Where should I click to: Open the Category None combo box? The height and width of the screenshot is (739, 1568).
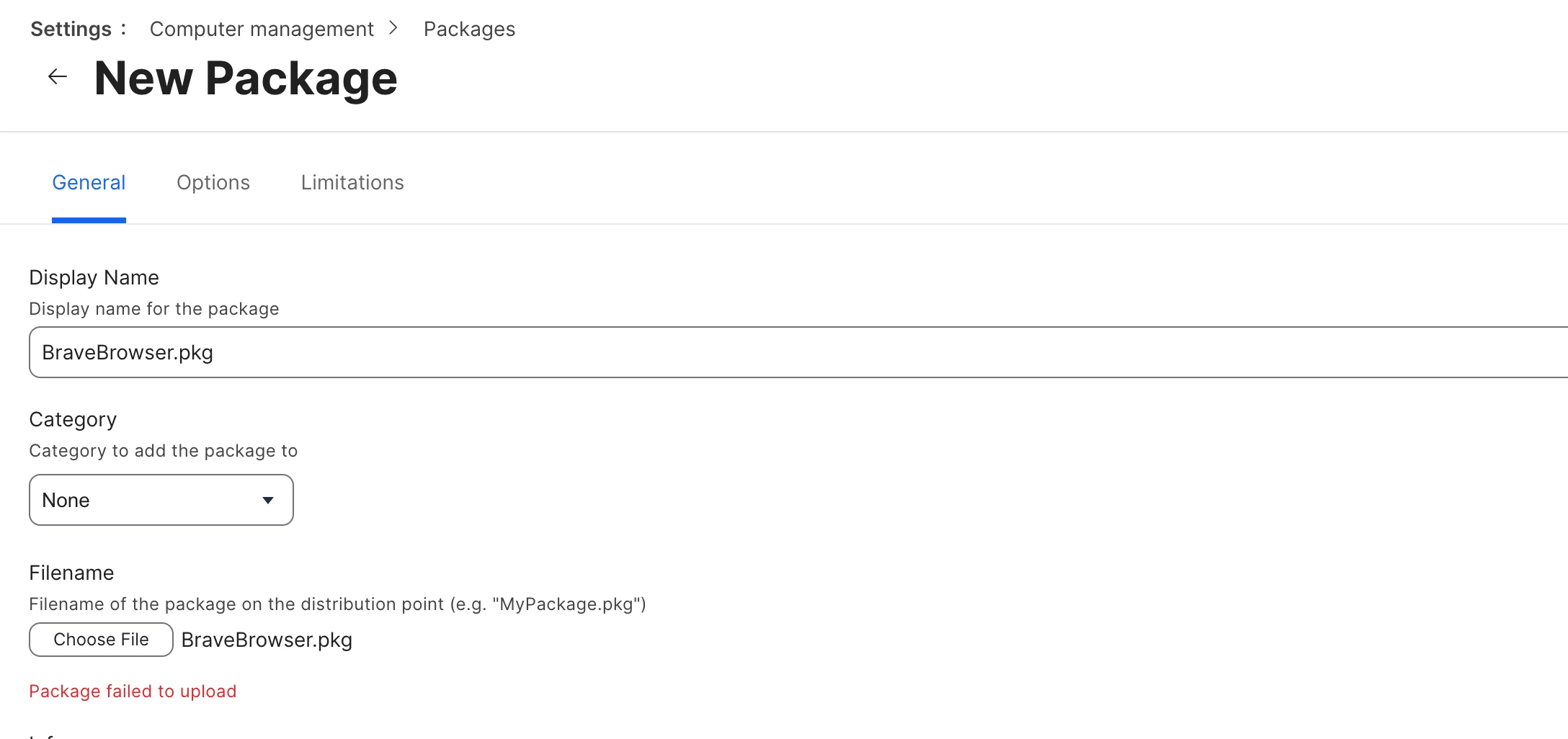coord(161,500)
